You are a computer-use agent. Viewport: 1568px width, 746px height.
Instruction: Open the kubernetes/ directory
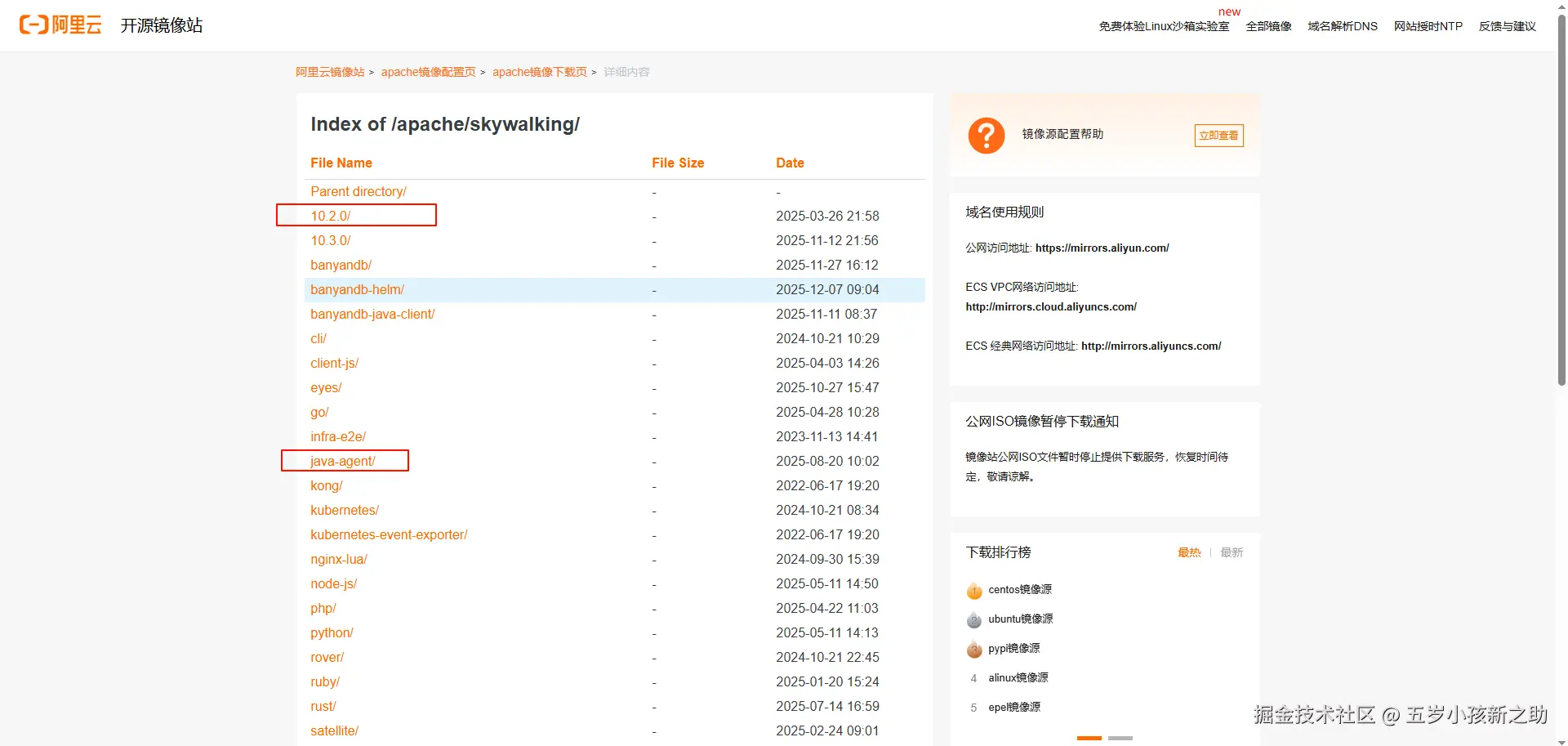tap(345, 510)
